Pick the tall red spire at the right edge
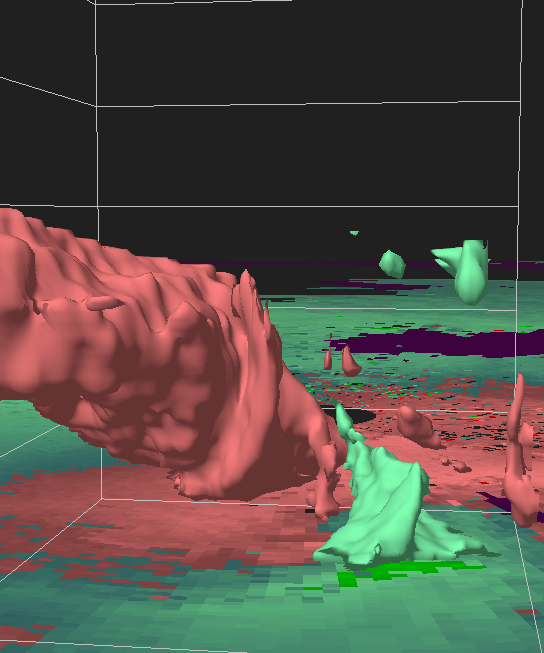The image size is (544, 653). [x=518, y=452]
